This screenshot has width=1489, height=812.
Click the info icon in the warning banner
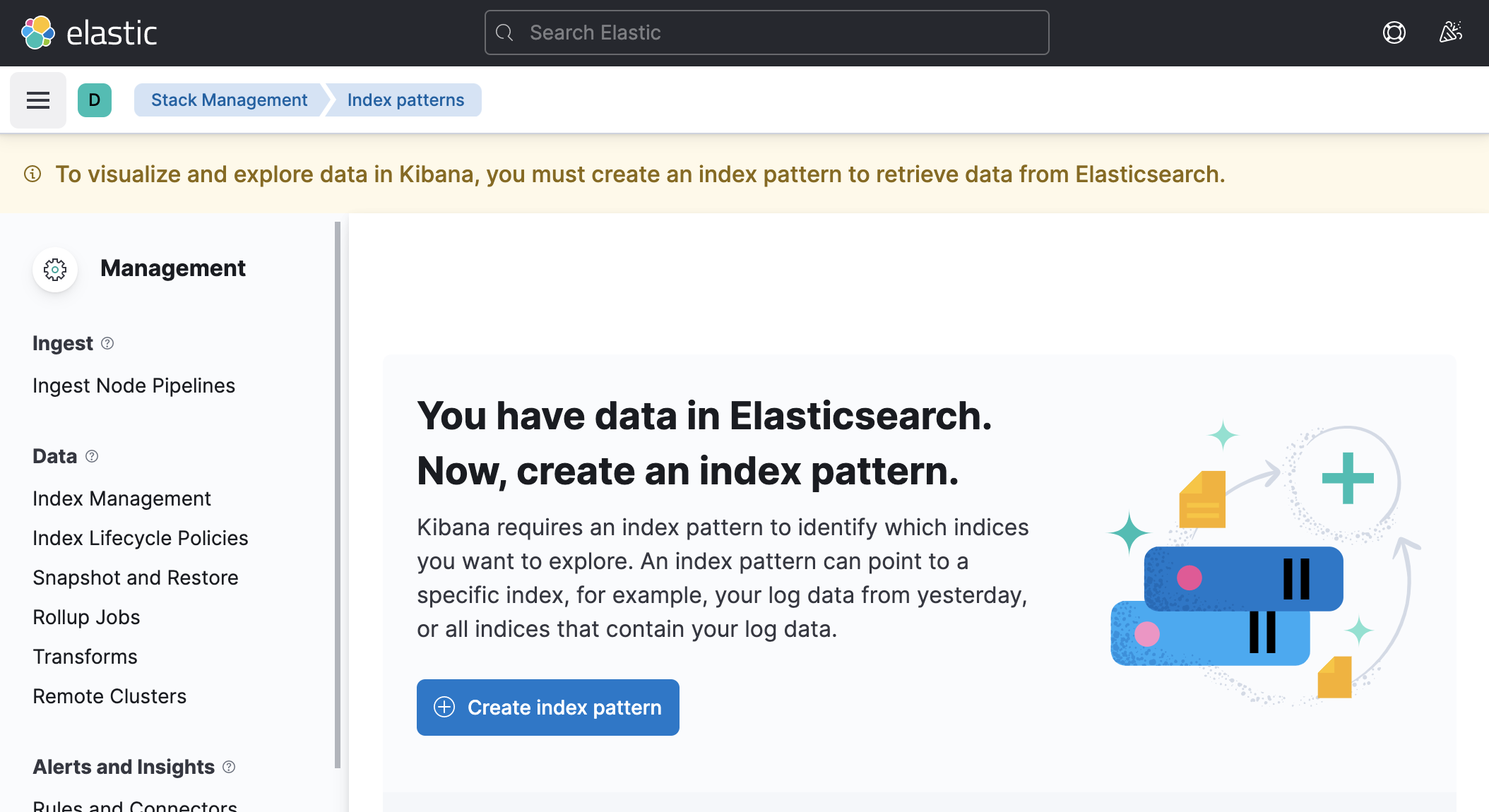coord(32,174)
